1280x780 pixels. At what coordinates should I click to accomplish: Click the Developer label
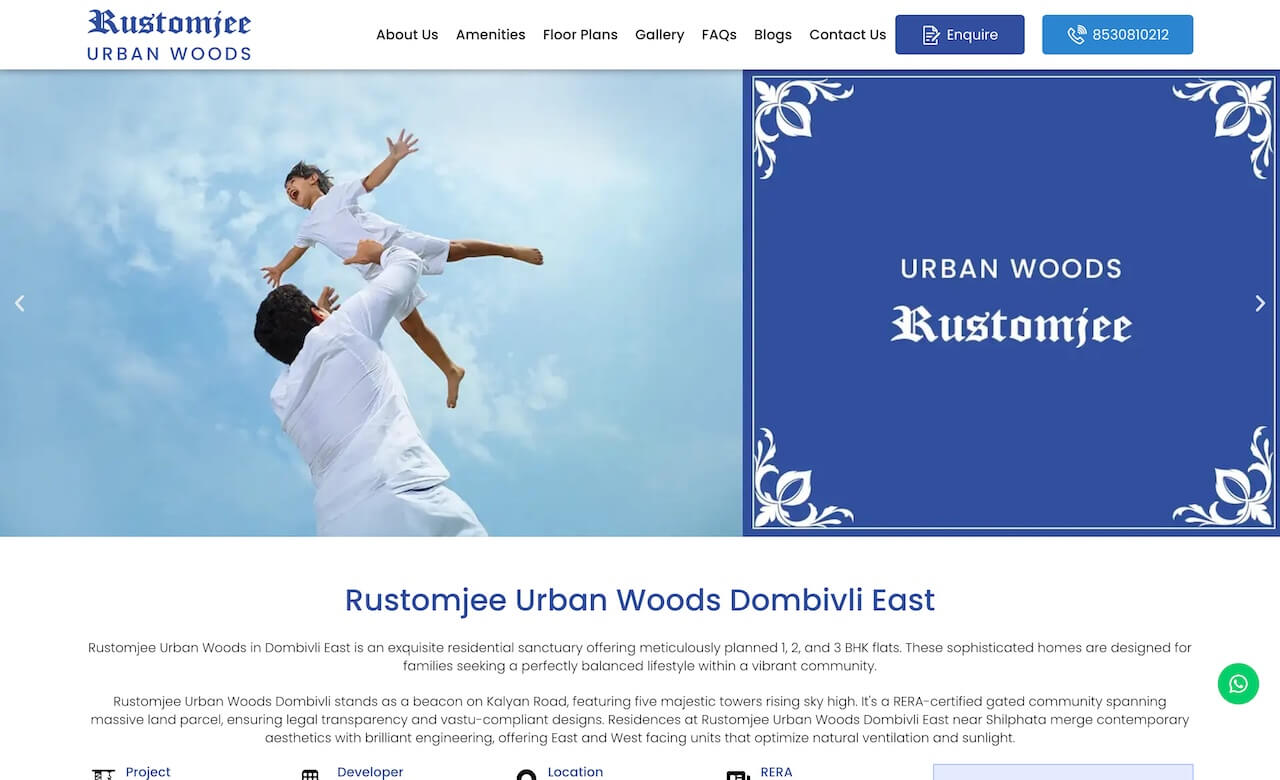[x=370, y=772]
